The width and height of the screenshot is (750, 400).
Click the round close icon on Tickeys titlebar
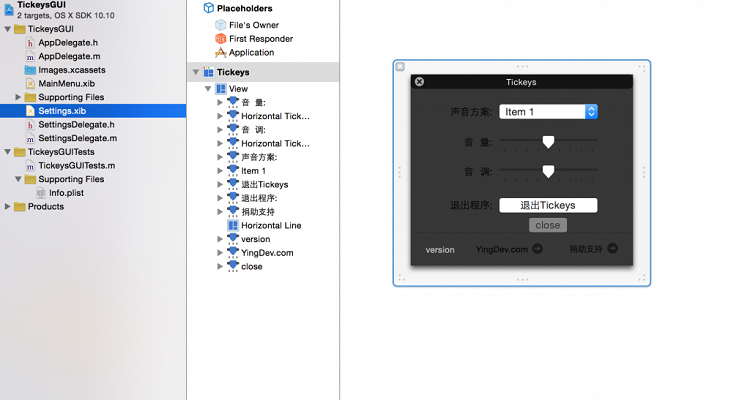click(419, 82)
